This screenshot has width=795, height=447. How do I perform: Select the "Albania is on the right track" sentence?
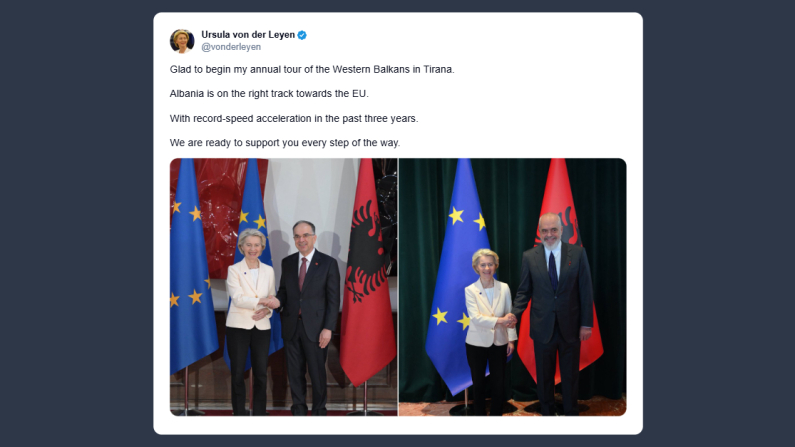269,94
